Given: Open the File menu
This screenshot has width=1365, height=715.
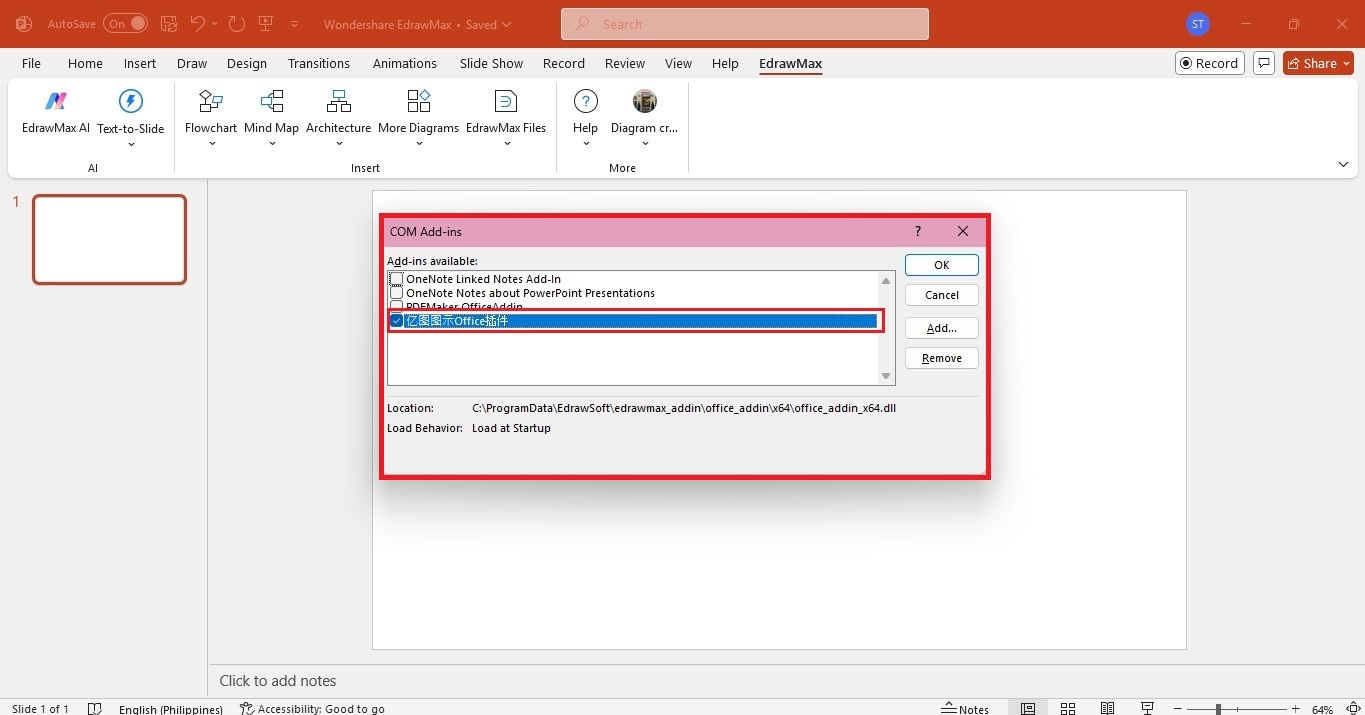Looking at the screenshot, I should click(x=32, y=63).
